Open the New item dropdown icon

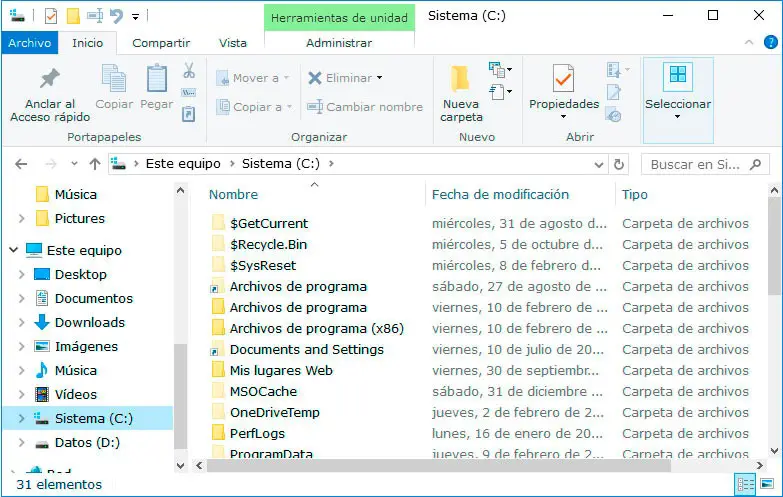click(500, 70)
